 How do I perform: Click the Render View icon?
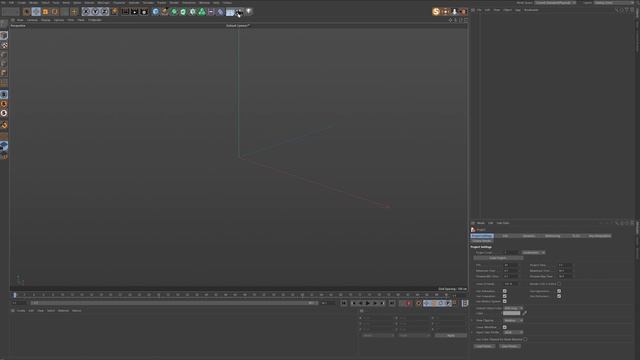(x=125, y=12)
